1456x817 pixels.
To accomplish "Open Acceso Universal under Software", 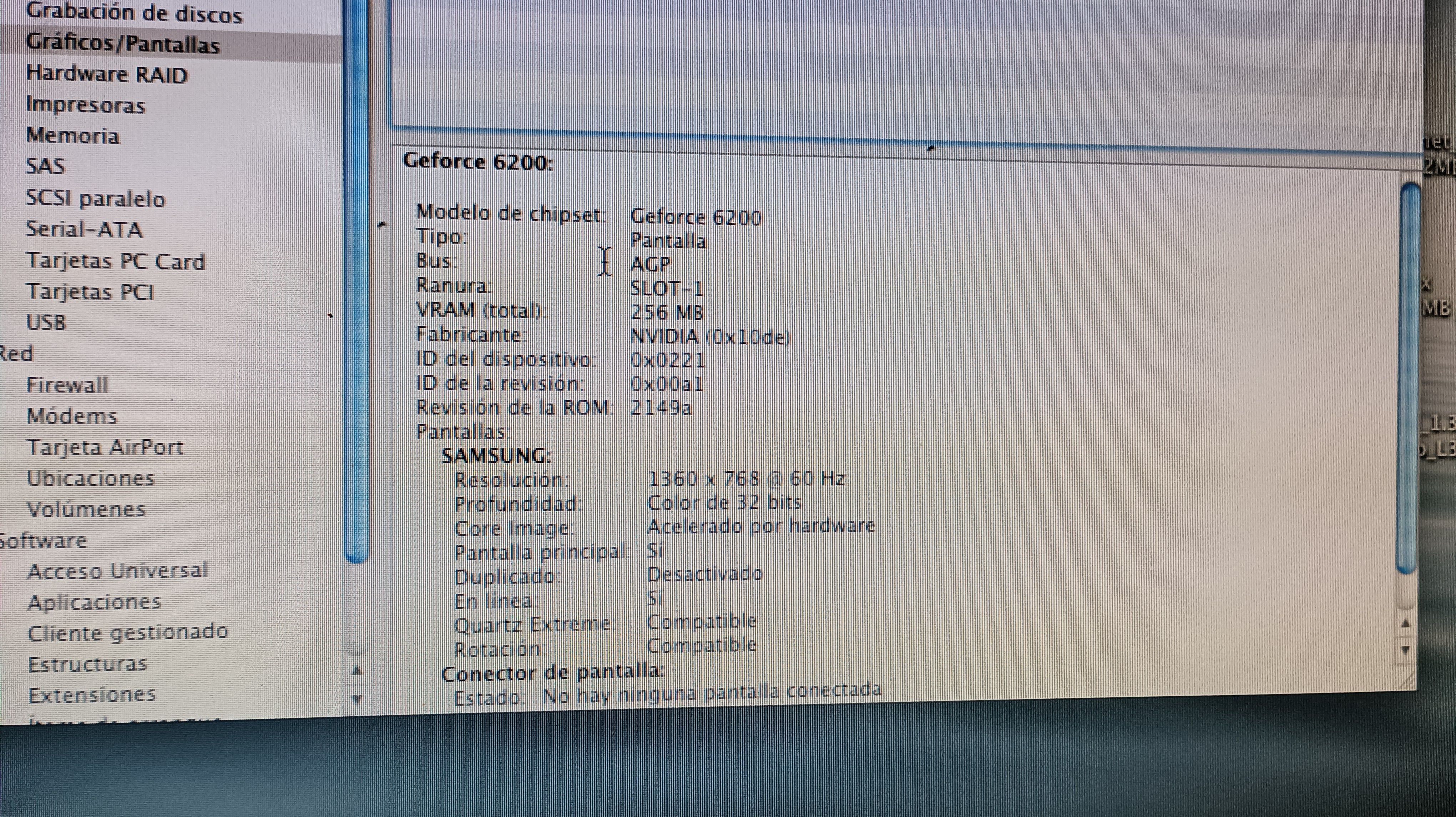I will [117, 571].
